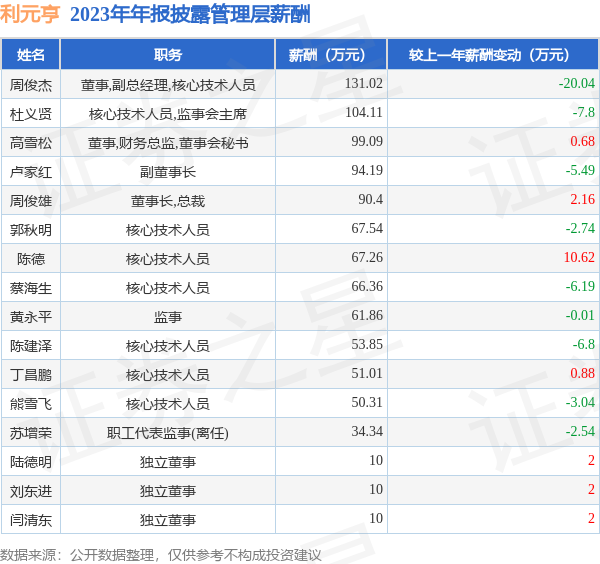Click the salary change -2.74
600x564 pixels.
tap(580, 228)
